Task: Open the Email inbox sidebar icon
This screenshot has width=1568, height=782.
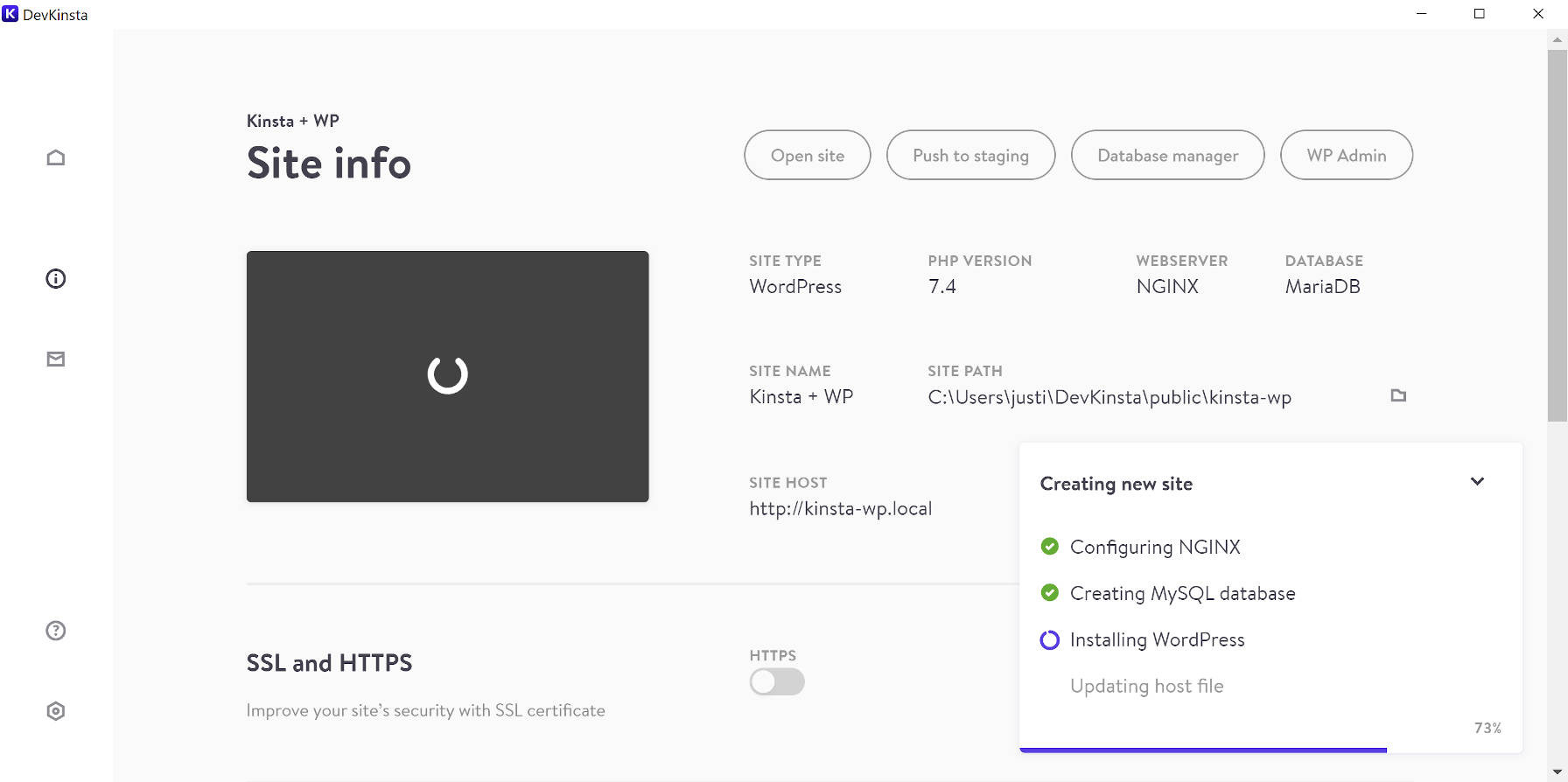Action: (x=56, y=360)
